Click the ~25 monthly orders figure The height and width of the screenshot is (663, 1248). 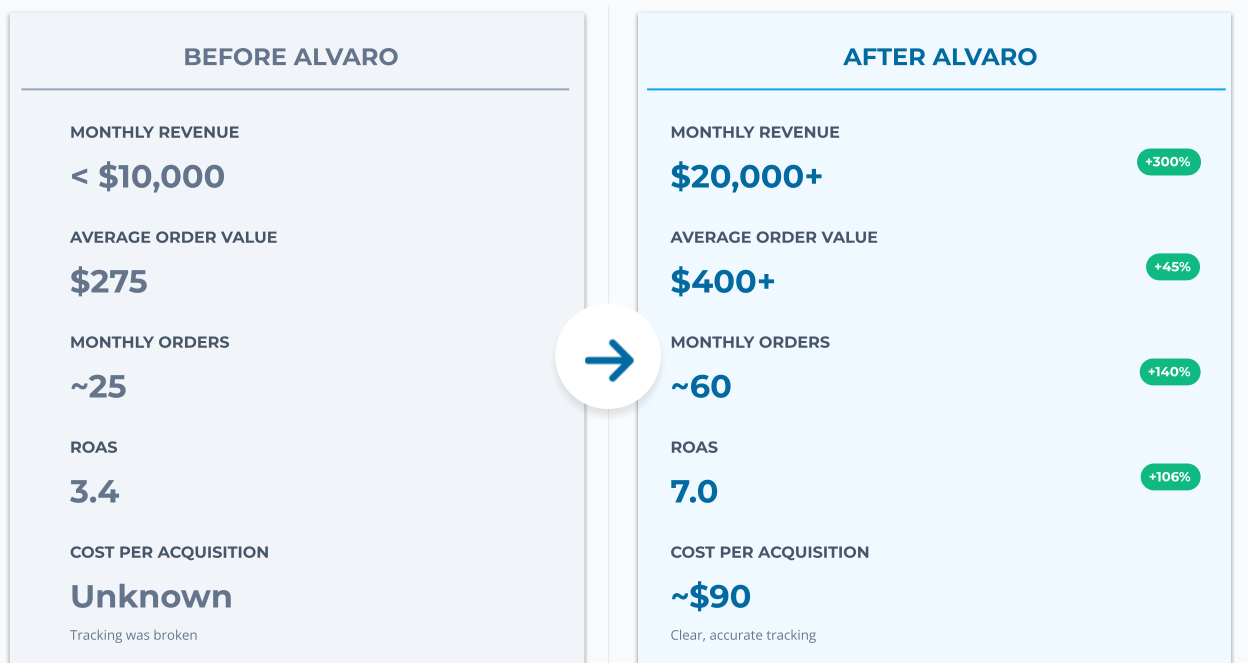98,387
